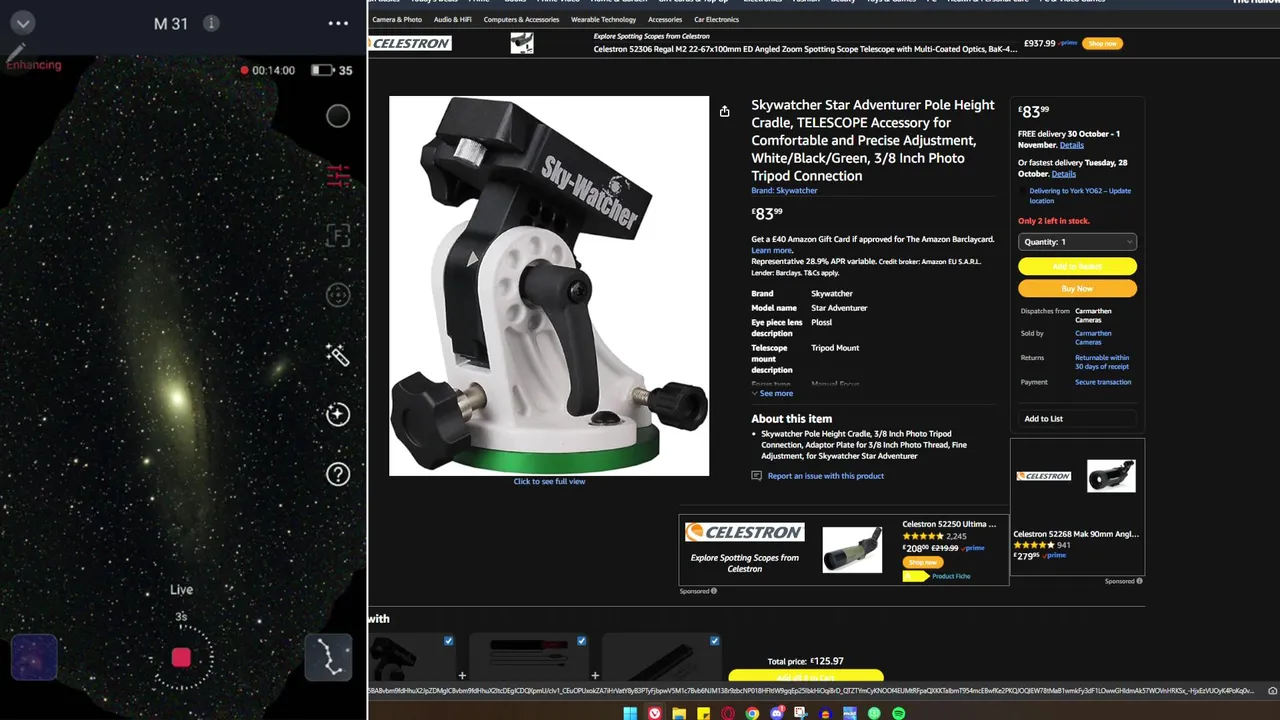This screenshot has width=1280, height=720.
Task: Open Windows Start menu in taskbar
Action: [x=630, y=713]
